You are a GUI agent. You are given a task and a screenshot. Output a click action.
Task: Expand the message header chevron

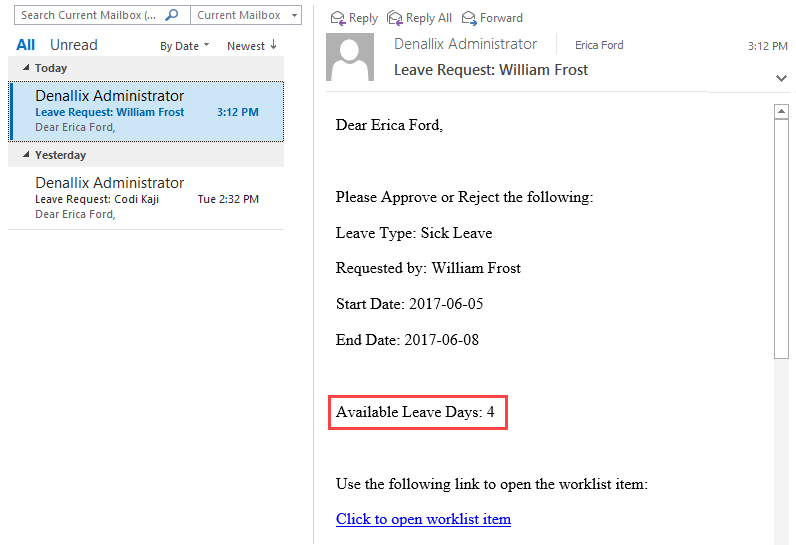tap(781, 78)
